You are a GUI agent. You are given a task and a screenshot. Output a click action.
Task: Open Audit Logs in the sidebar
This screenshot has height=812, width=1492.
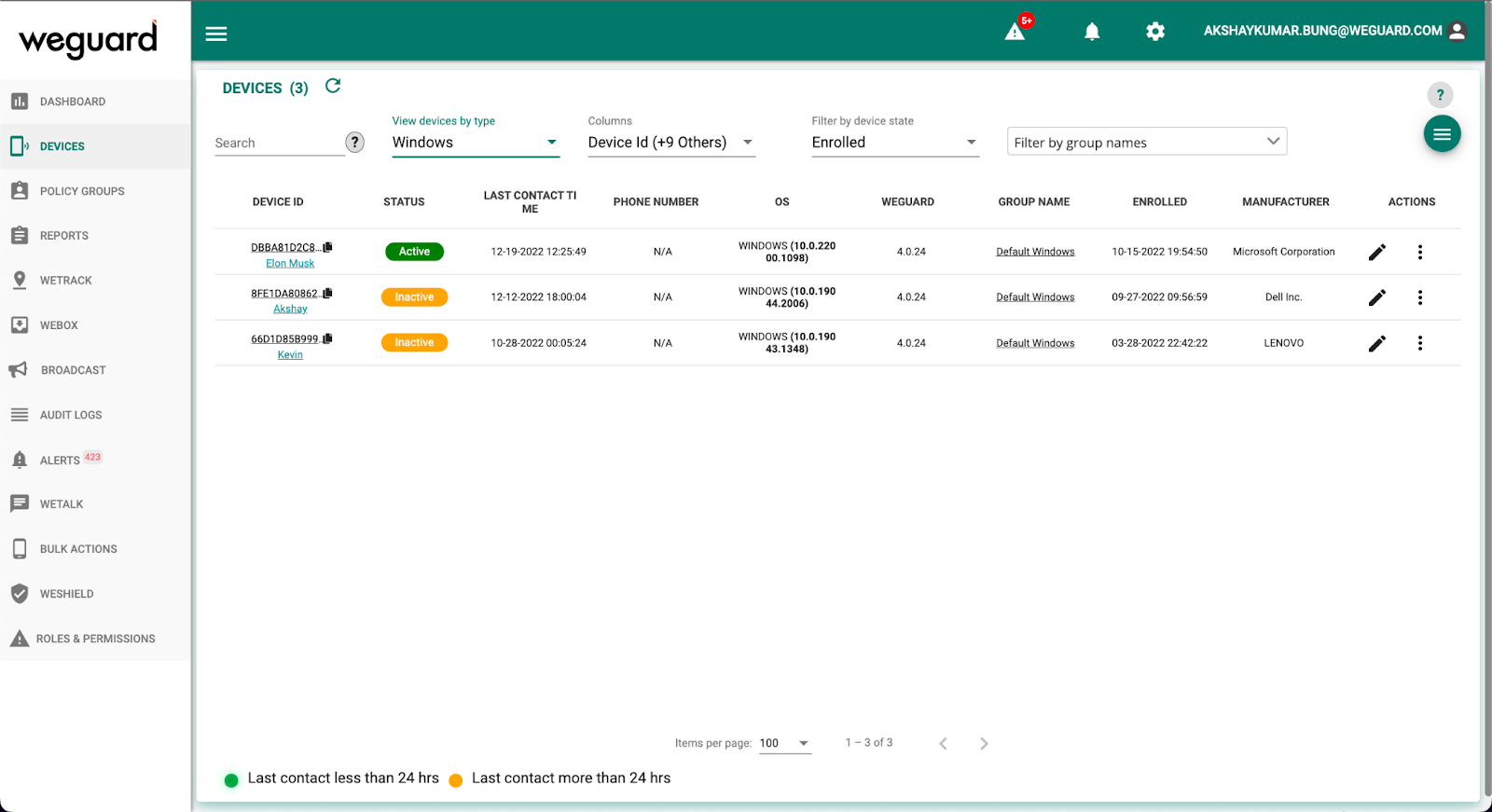(95, 415)
